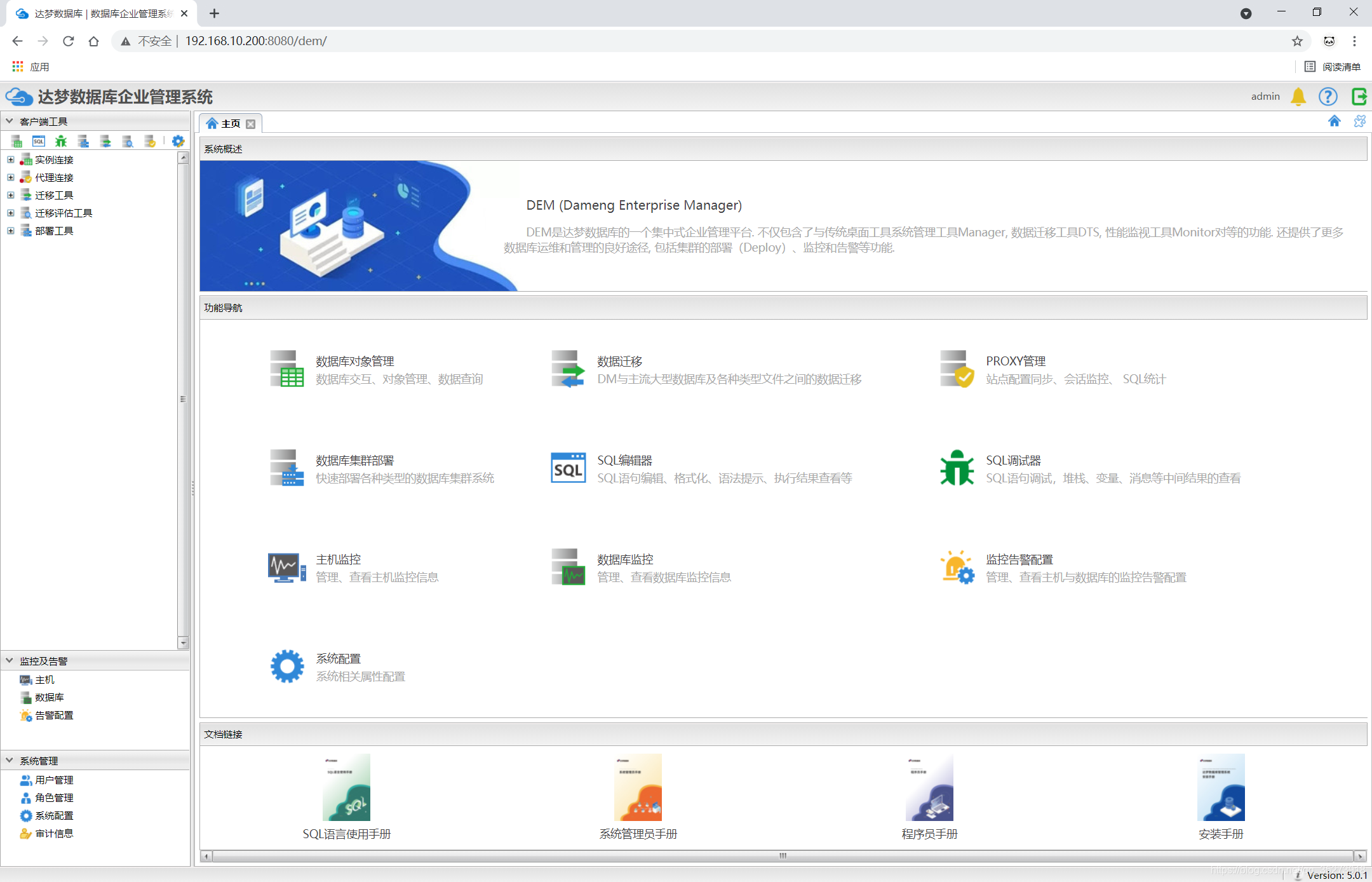Image resolution: width=1372 pixels, height=882 pixels.
Task: Click the 安装手册 document thumbnail
Action: tap(1220, 787)
